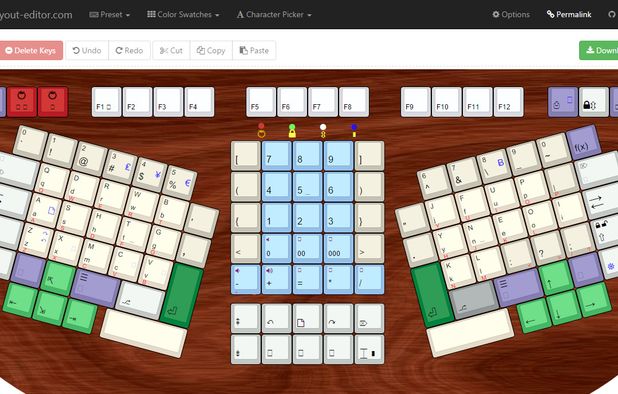Open the Color Swatches dropdown
Screen dimensions: 618x394
[x=183, y=15]
